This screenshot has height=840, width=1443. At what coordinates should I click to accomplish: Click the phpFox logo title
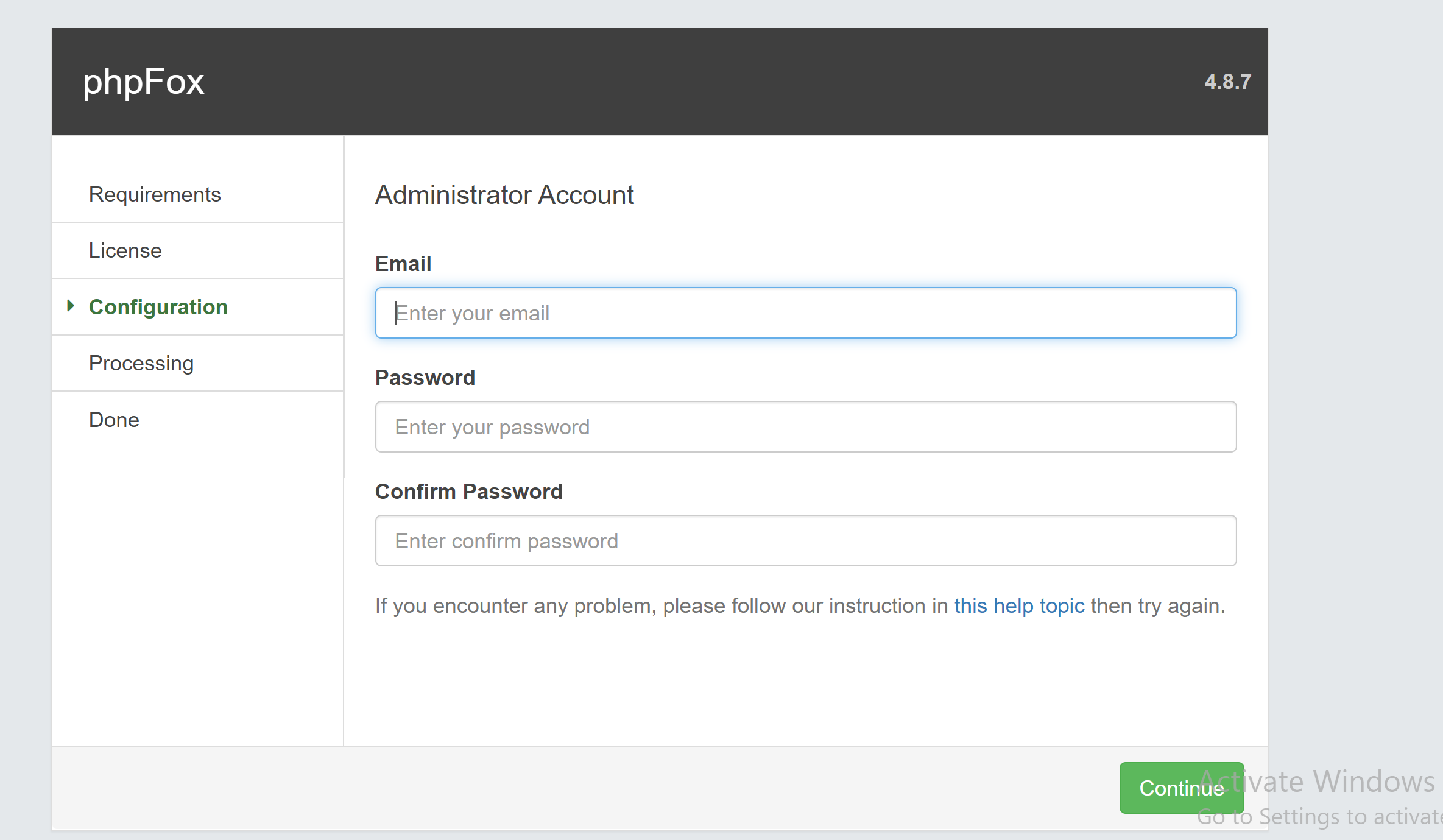144,82
